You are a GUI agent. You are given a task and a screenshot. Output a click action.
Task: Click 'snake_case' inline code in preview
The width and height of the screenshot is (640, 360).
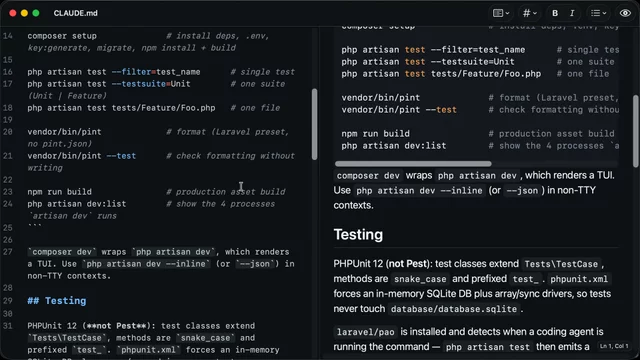click(x=420, y=279)
